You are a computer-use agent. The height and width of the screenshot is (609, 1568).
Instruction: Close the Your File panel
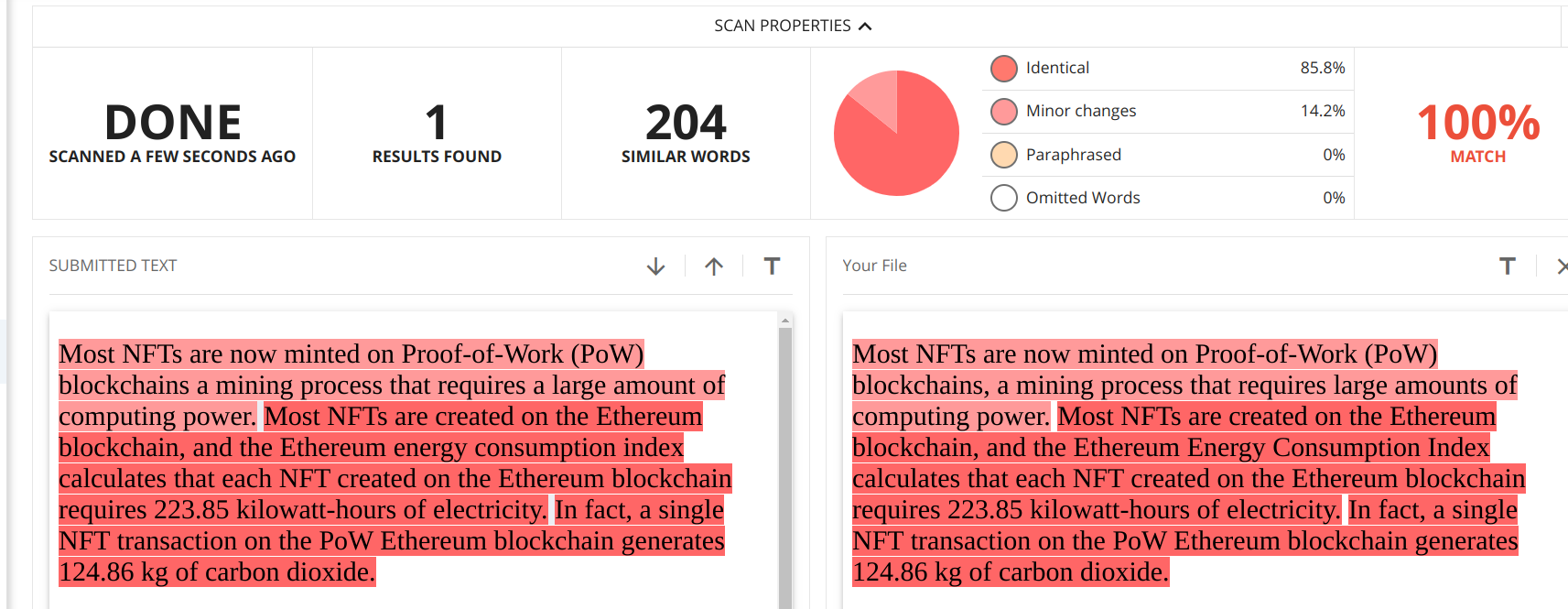pos(1562,266)
